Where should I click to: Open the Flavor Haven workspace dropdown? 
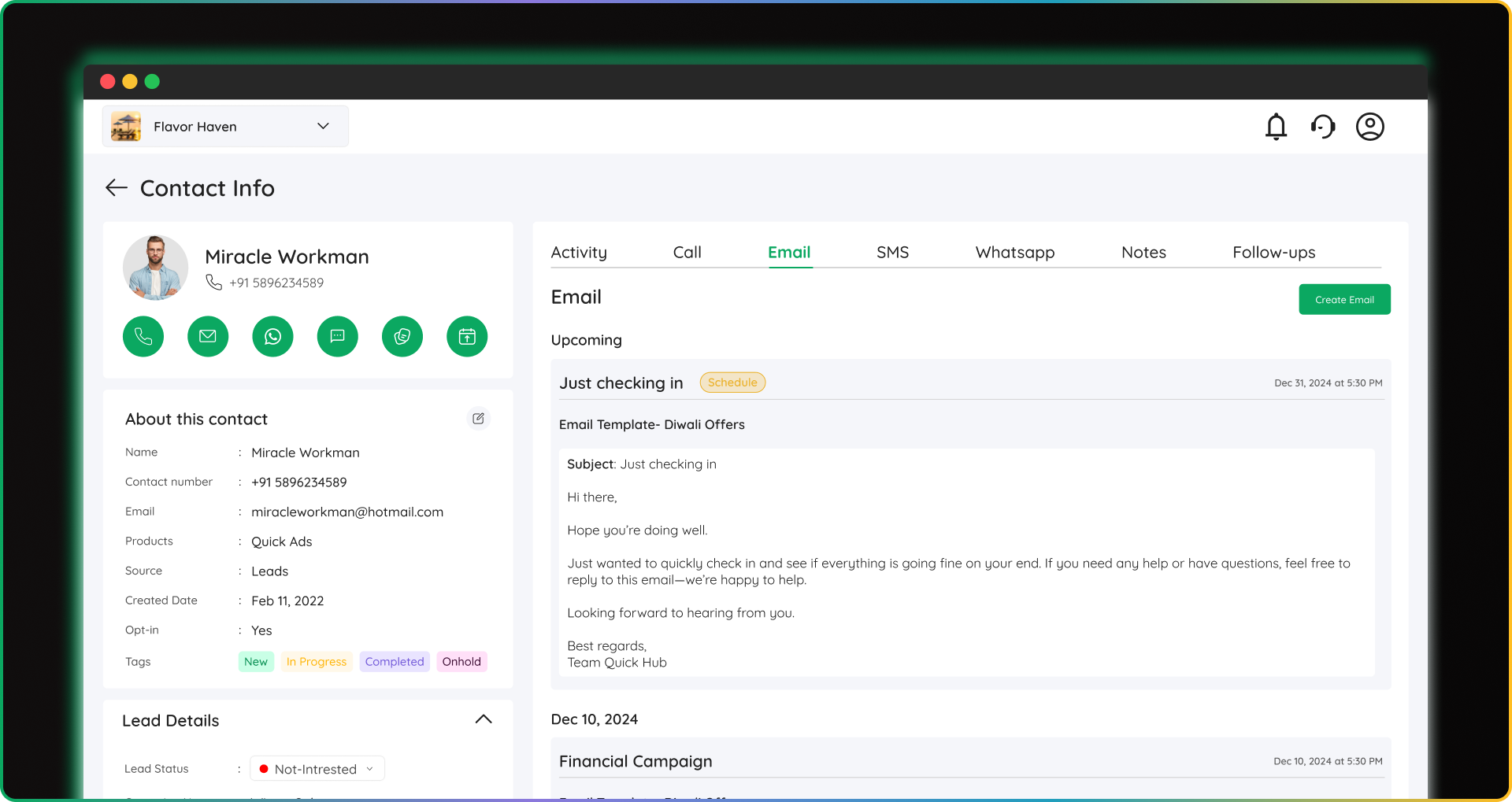(x=225, y=127)
